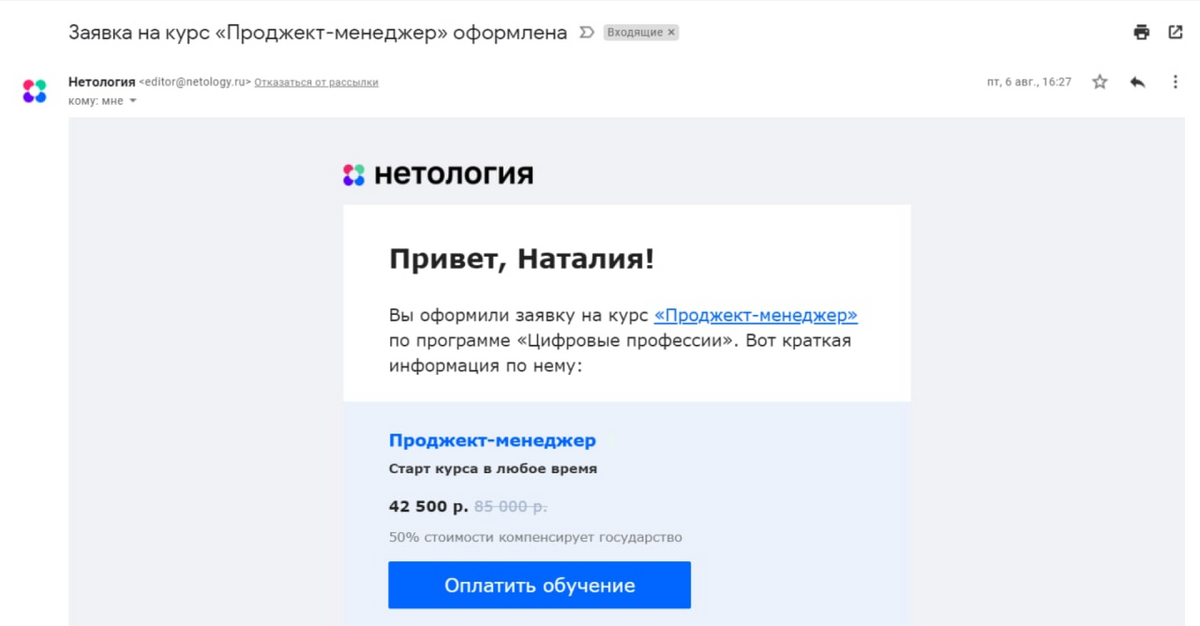Star this email from Нетология
The width and height of the screenshot is (1200, 626).
(x=1100, y=82)
